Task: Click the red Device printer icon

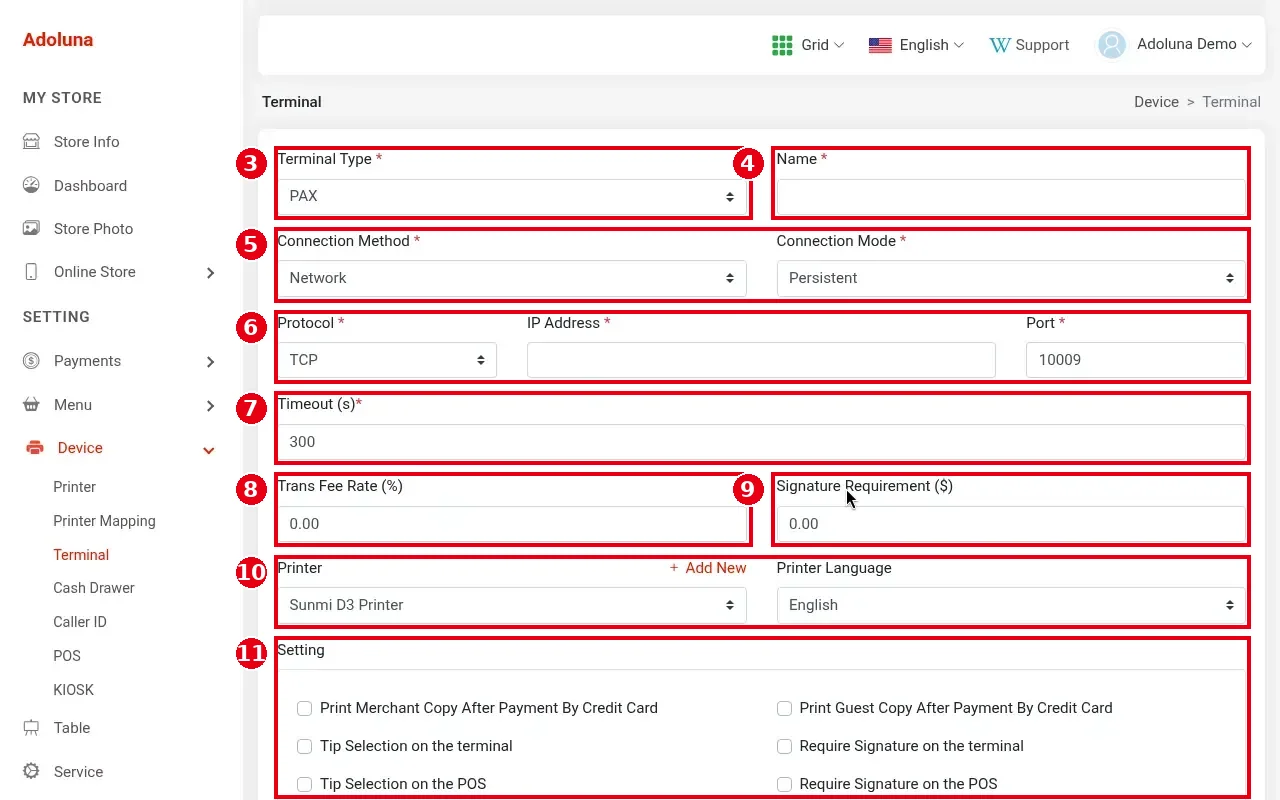Action: (35, 448)
